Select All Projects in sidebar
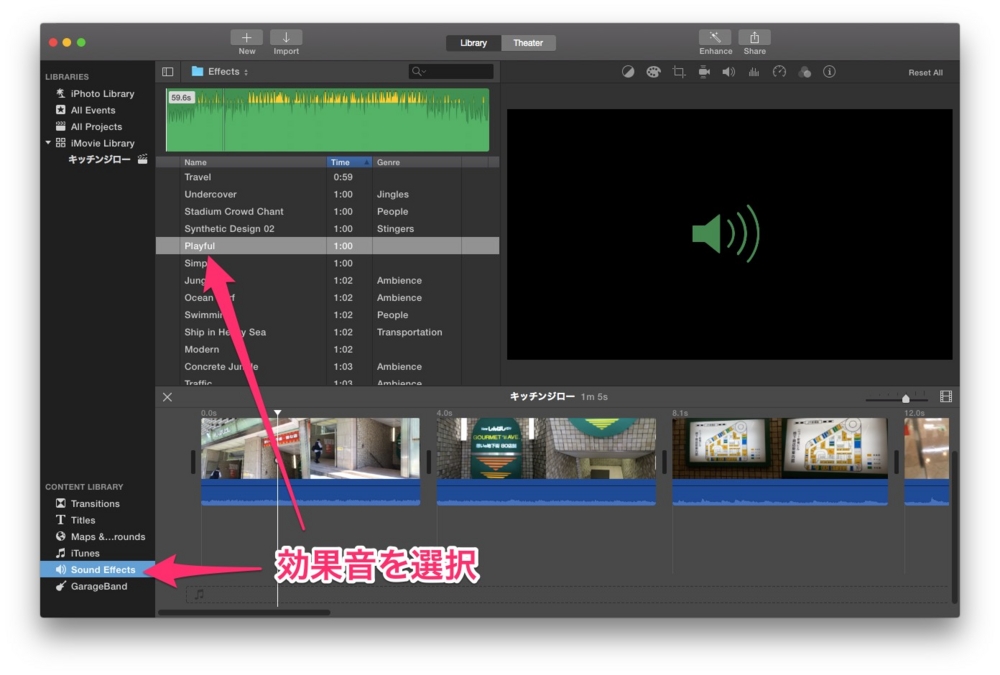This screenshot has height=675, width=1000. tap(89, 126)
